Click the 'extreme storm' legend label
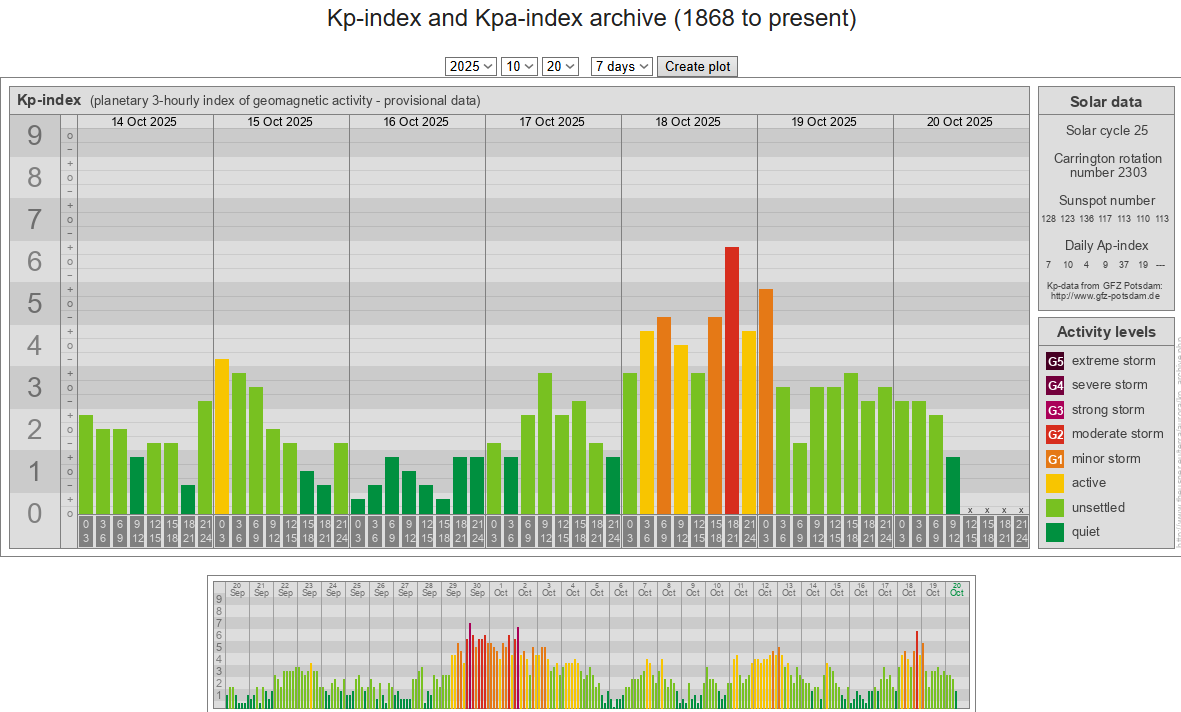 tap(1113, 361)
